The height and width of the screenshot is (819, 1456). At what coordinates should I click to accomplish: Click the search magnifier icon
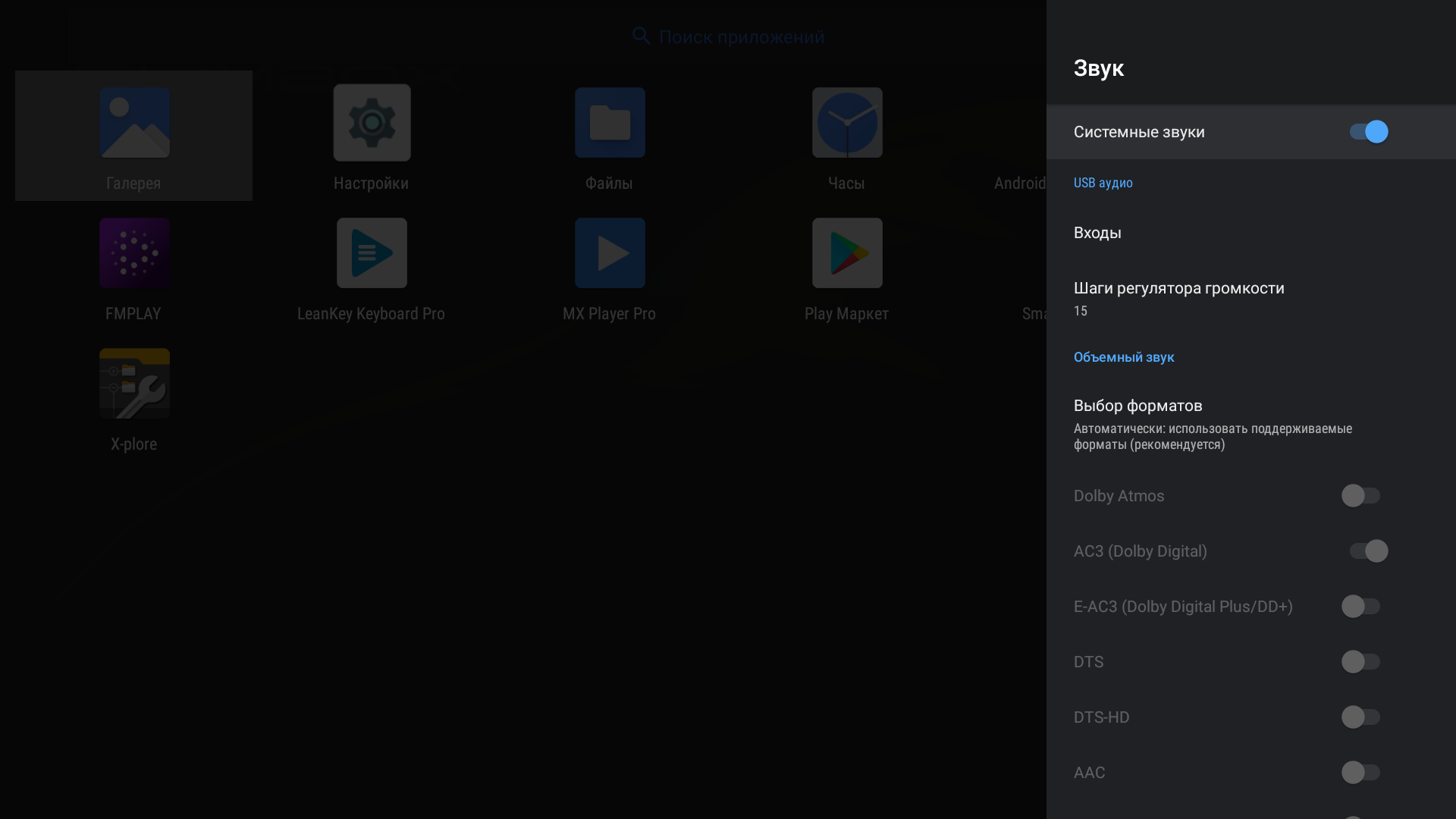pos(641,36)
